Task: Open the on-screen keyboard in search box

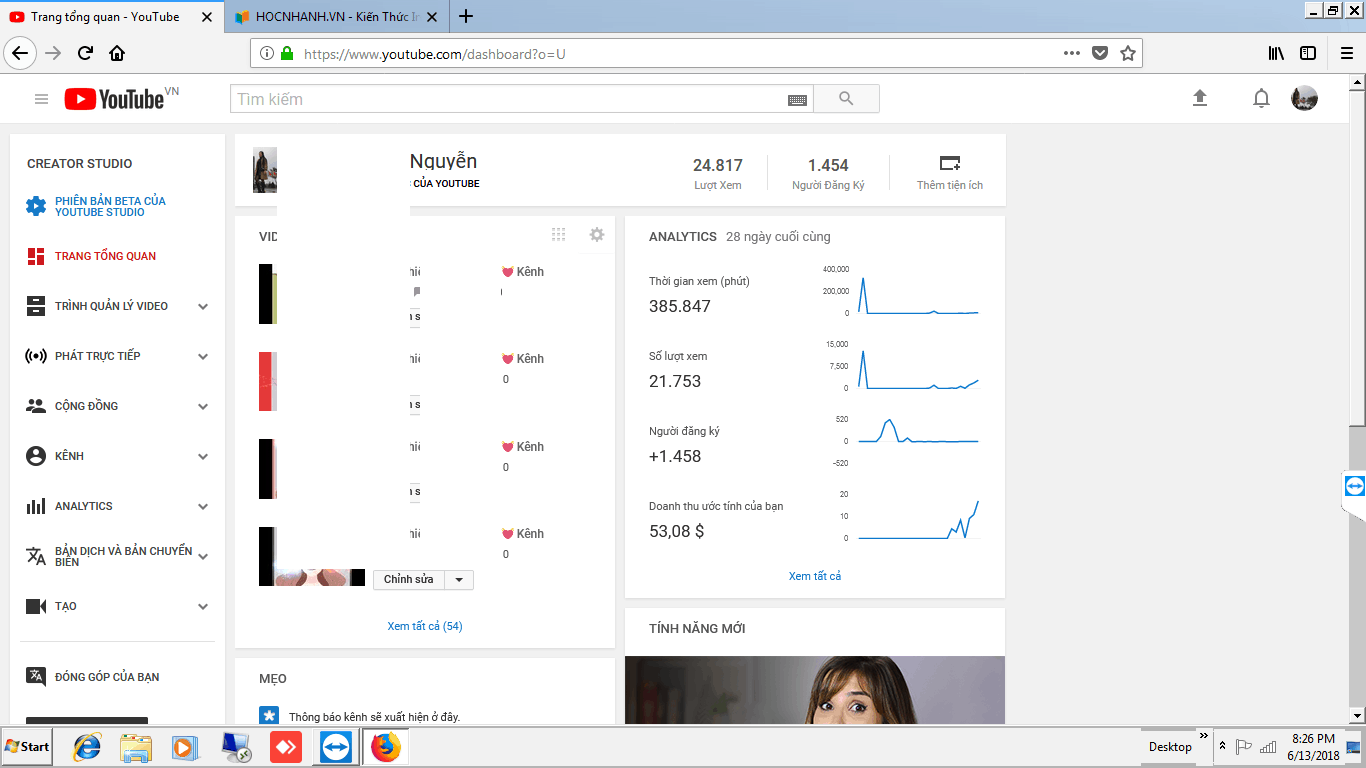Action: click(797, 100)
